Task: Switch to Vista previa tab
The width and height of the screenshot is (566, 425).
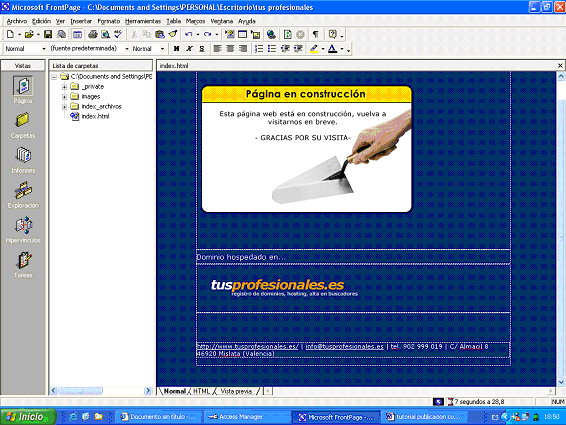Action: pos(236,391)
